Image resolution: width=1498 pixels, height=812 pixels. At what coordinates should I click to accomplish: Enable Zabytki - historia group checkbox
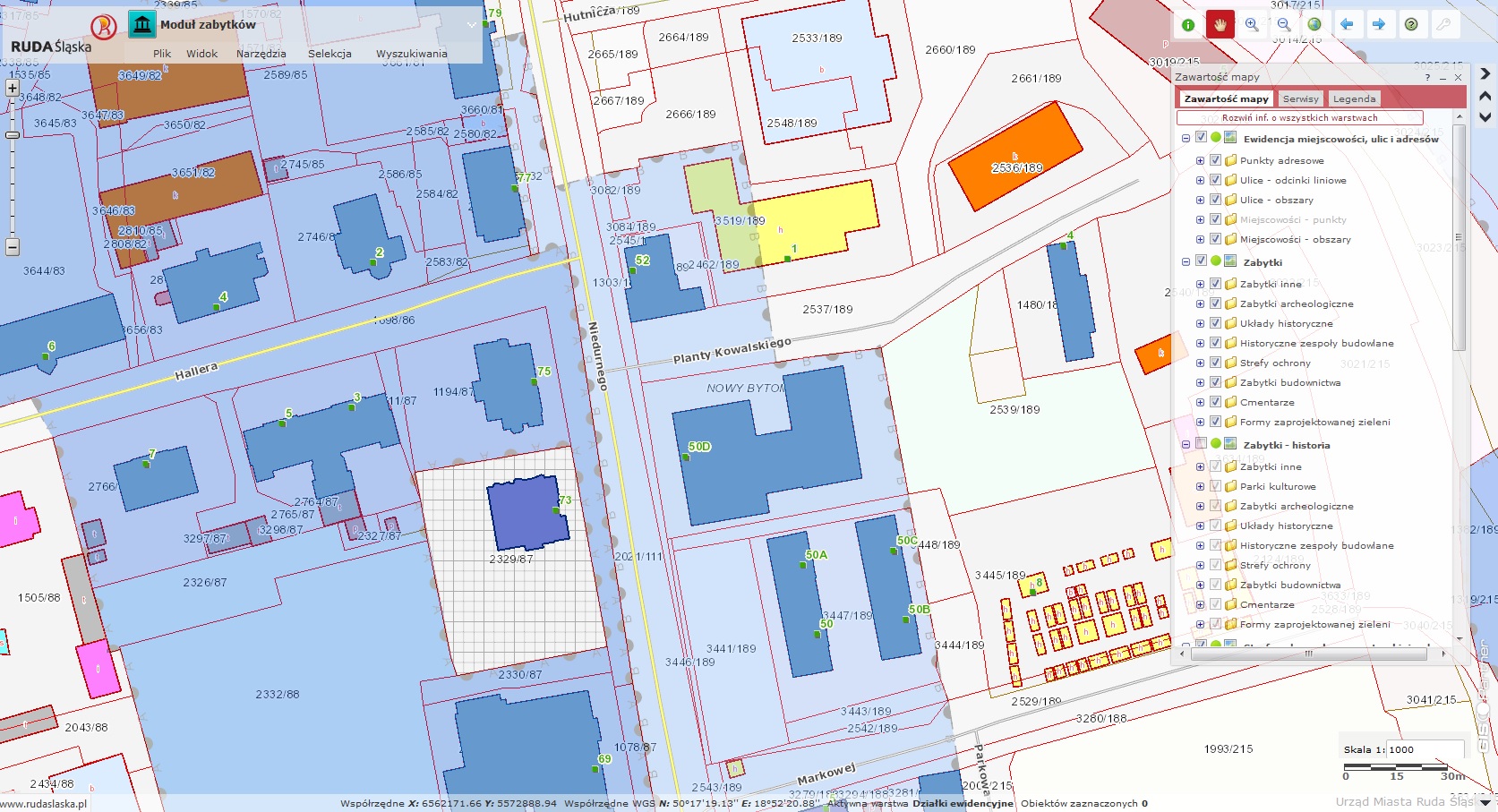coord(1202,444)
